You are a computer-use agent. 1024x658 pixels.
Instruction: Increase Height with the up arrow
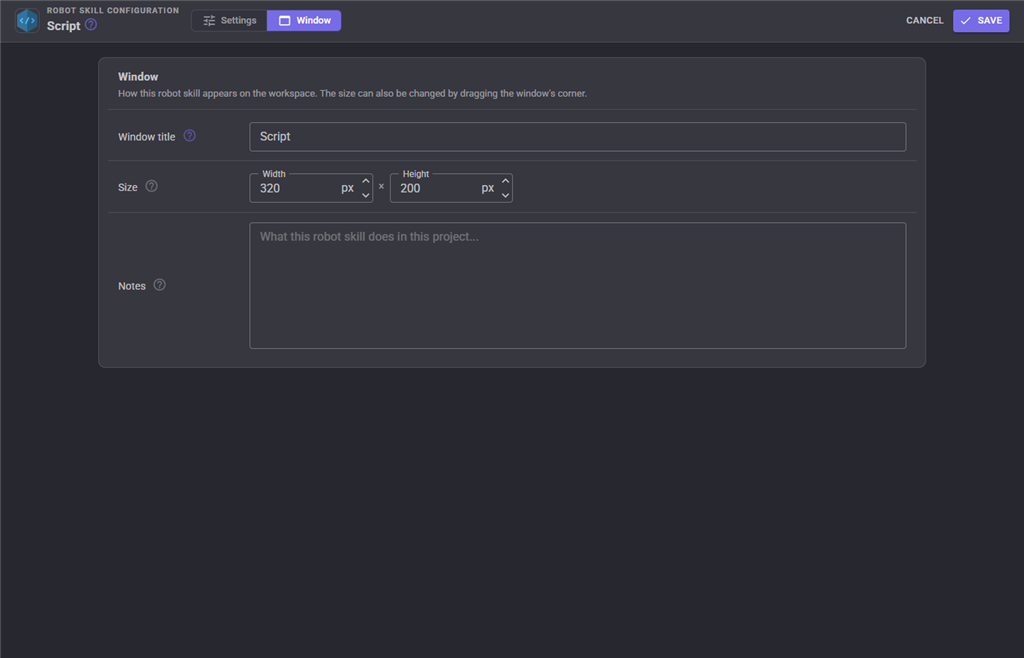click(x=505, y=181)
